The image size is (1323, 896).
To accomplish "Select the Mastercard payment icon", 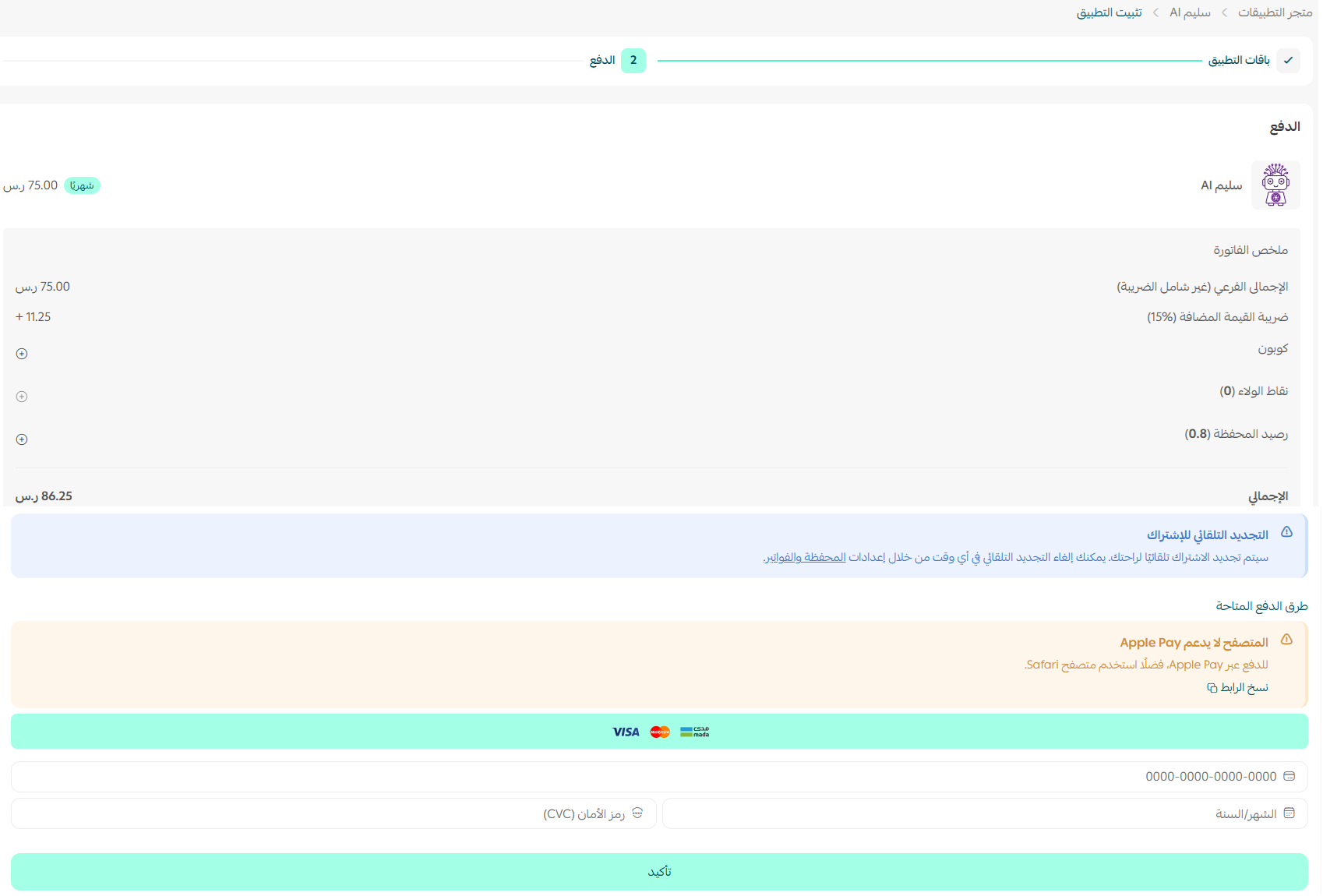I will pyautogui.click(x=660, y=731).
